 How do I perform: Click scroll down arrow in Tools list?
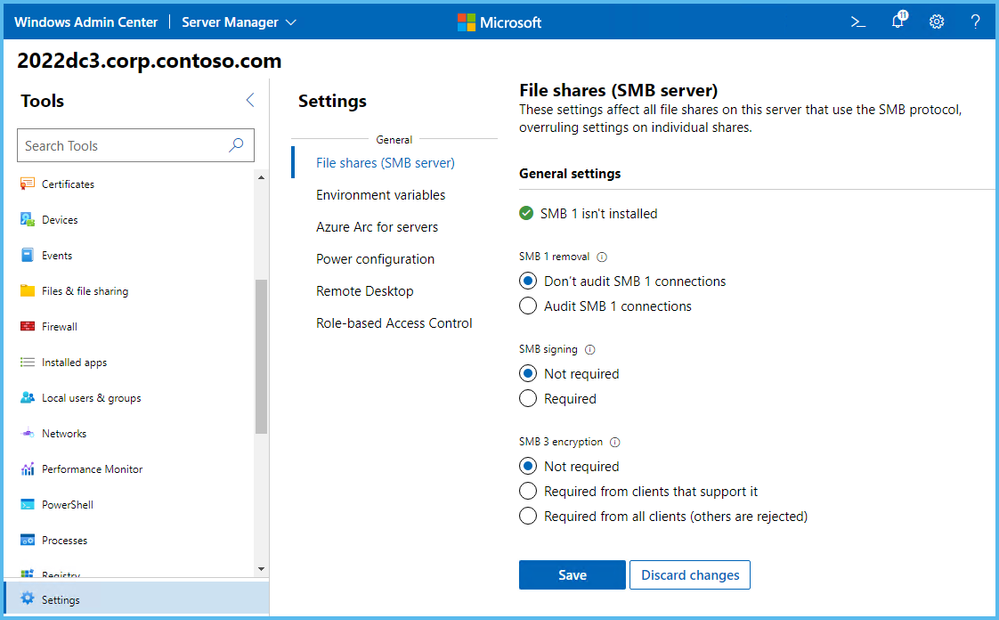[261, 568]
